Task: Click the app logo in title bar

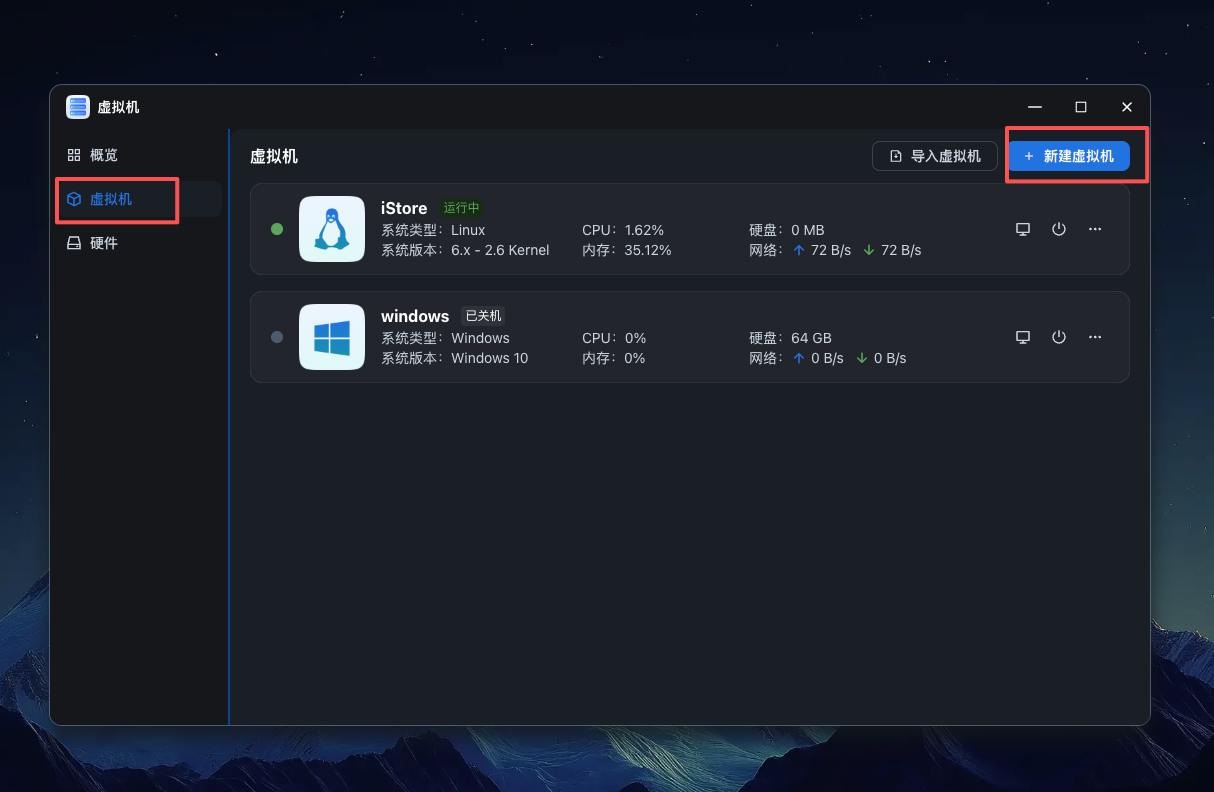Action: [x=78, y=107]
